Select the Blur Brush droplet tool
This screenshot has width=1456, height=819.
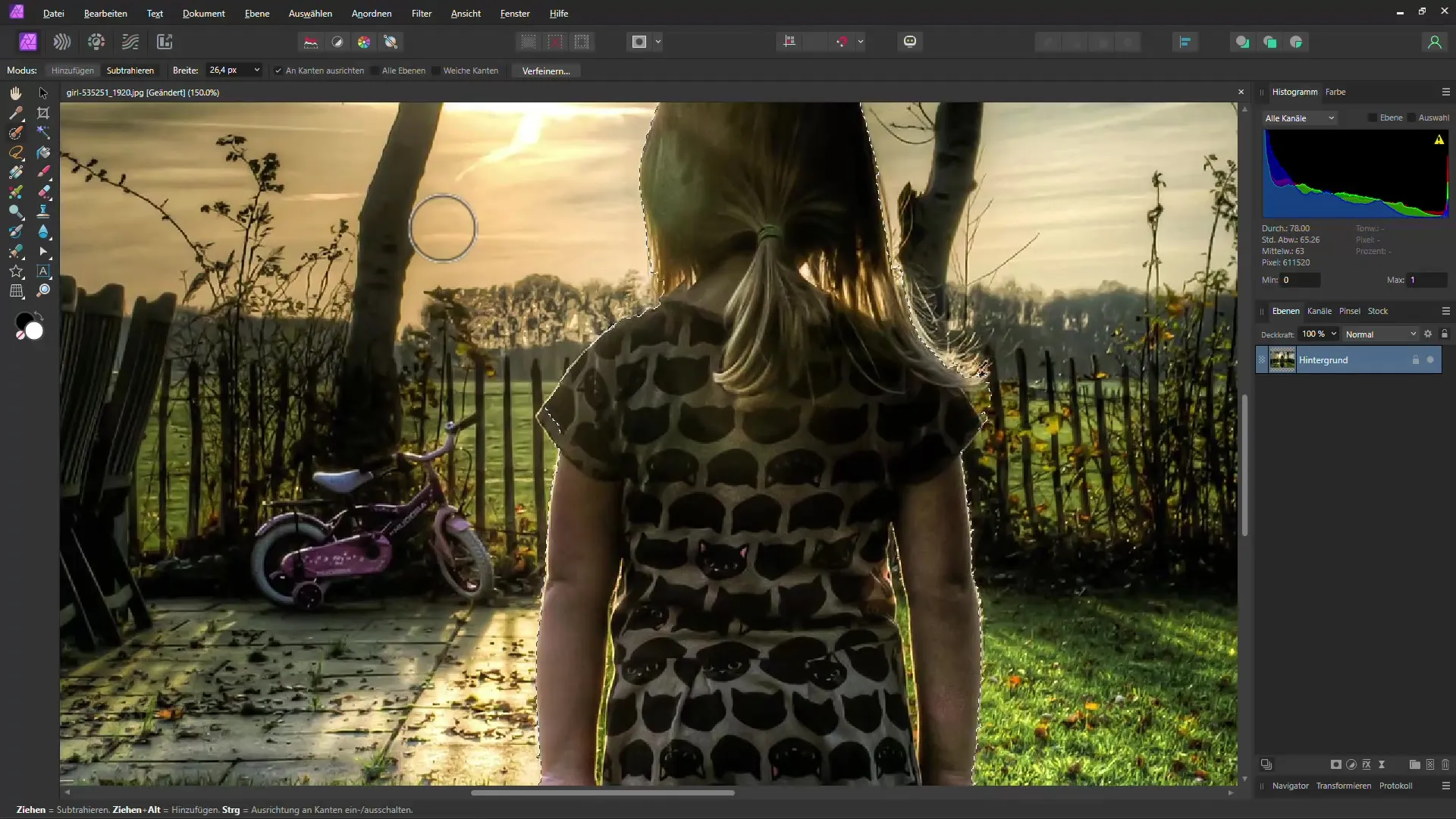(43, 231)
